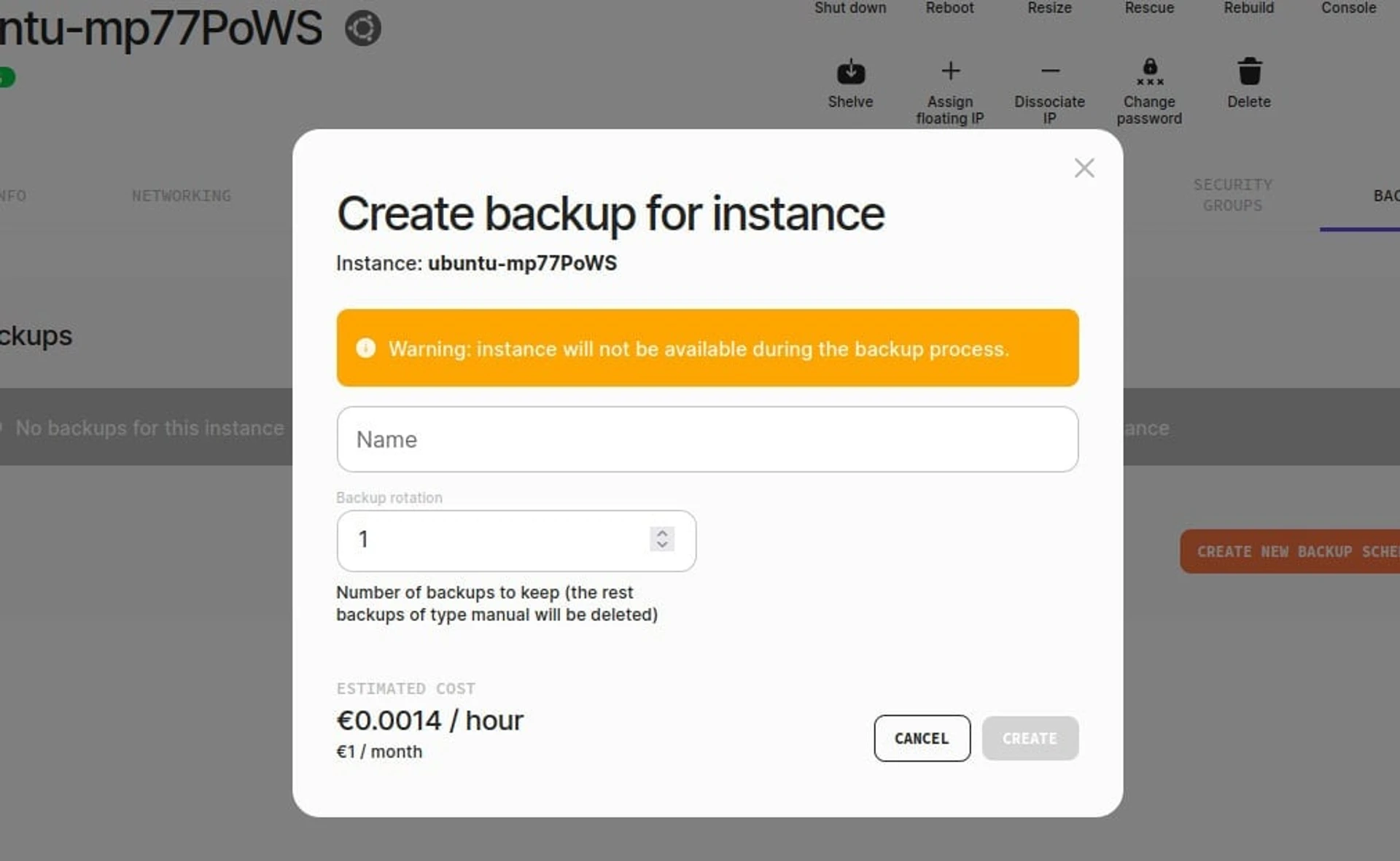Open the instance Console
The width and height of the screenshot is (1400, 861).
1348,8
